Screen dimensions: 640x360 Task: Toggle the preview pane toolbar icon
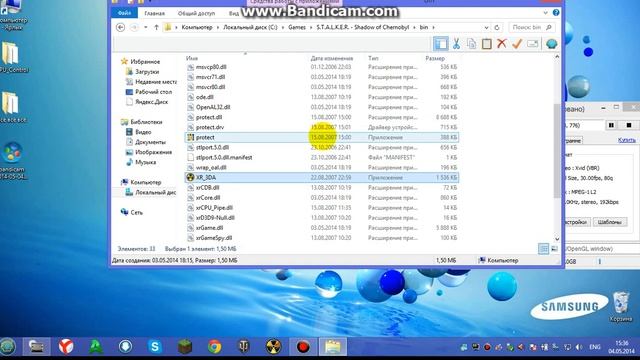click(x=440, y=44)
